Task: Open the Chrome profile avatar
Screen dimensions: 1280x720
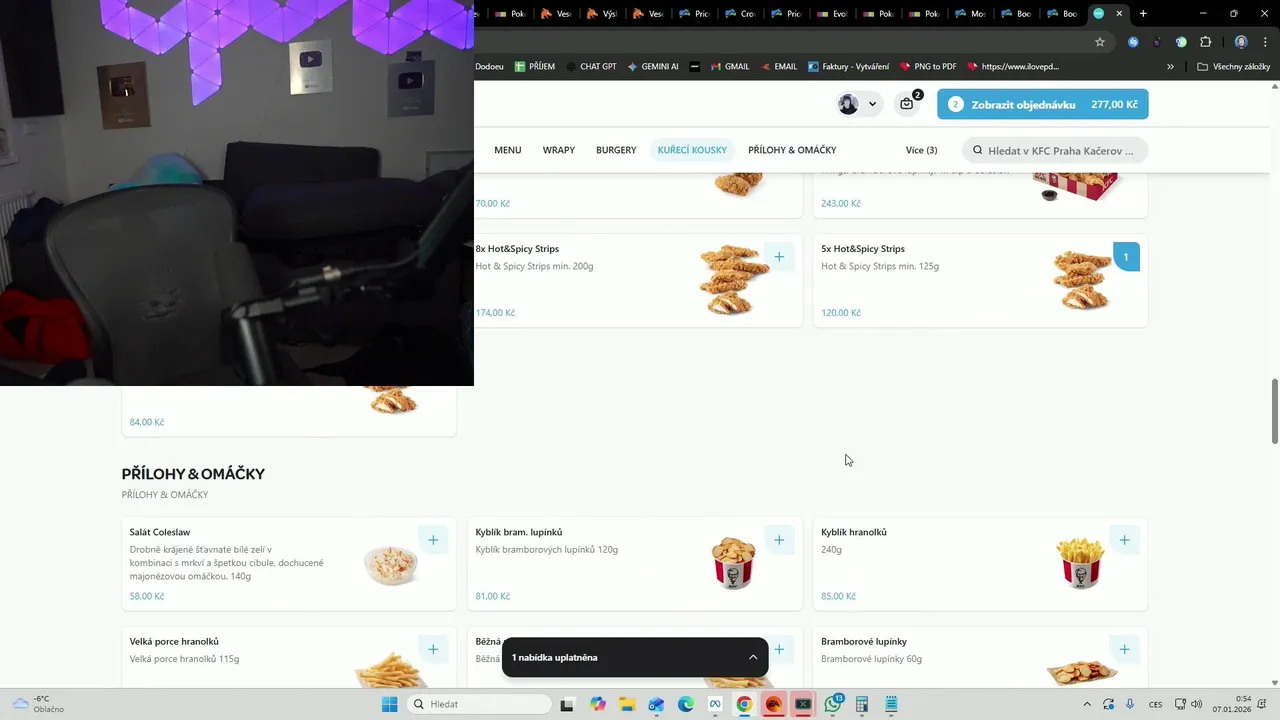Action: [x=1241, y=42]
